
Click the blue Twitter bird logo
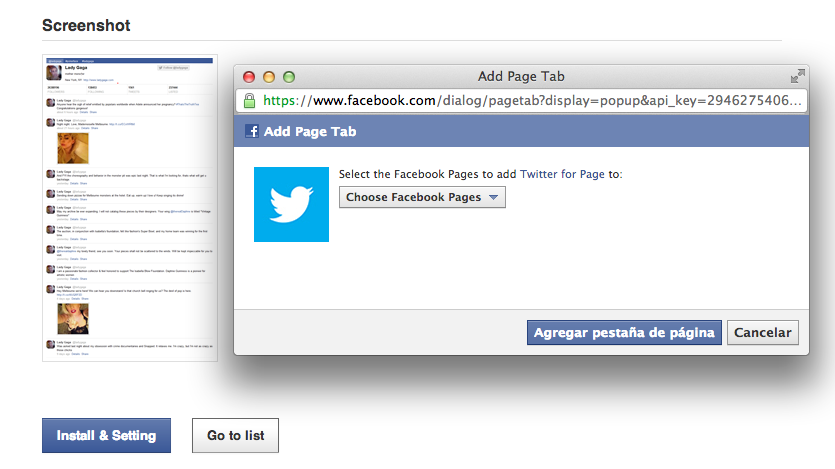click(x=291, y=204)
